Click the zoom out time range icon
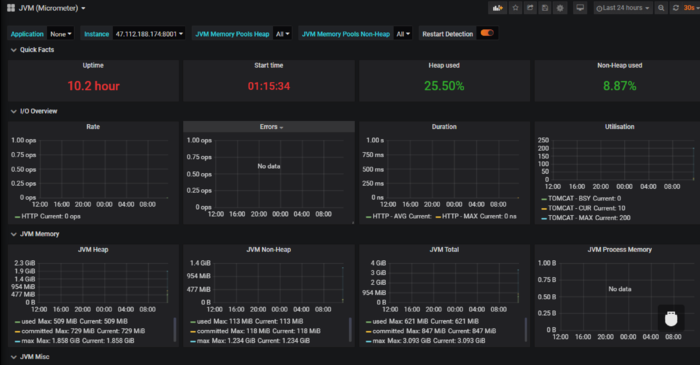 tap(661, 8)
